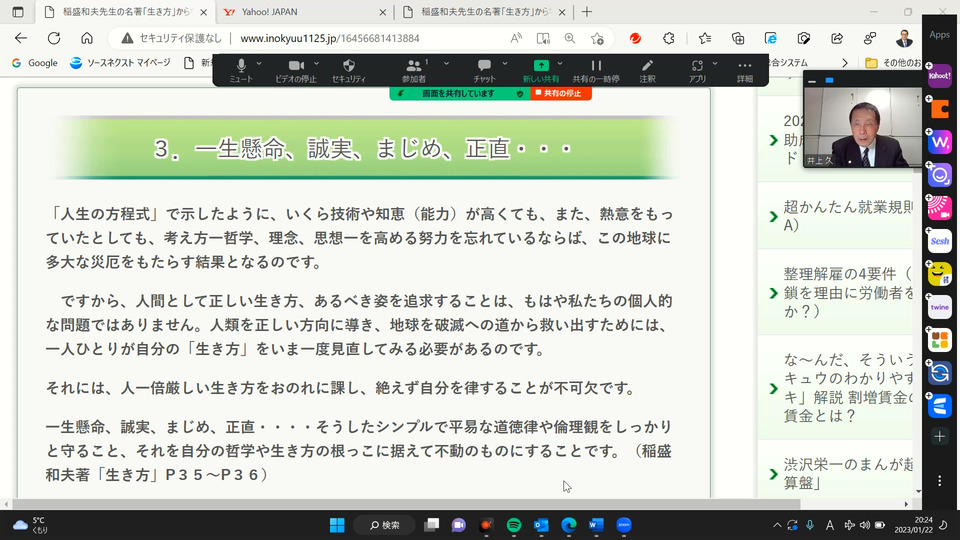Open Kahoot! app in Zoom sidebar

[940, 76]
